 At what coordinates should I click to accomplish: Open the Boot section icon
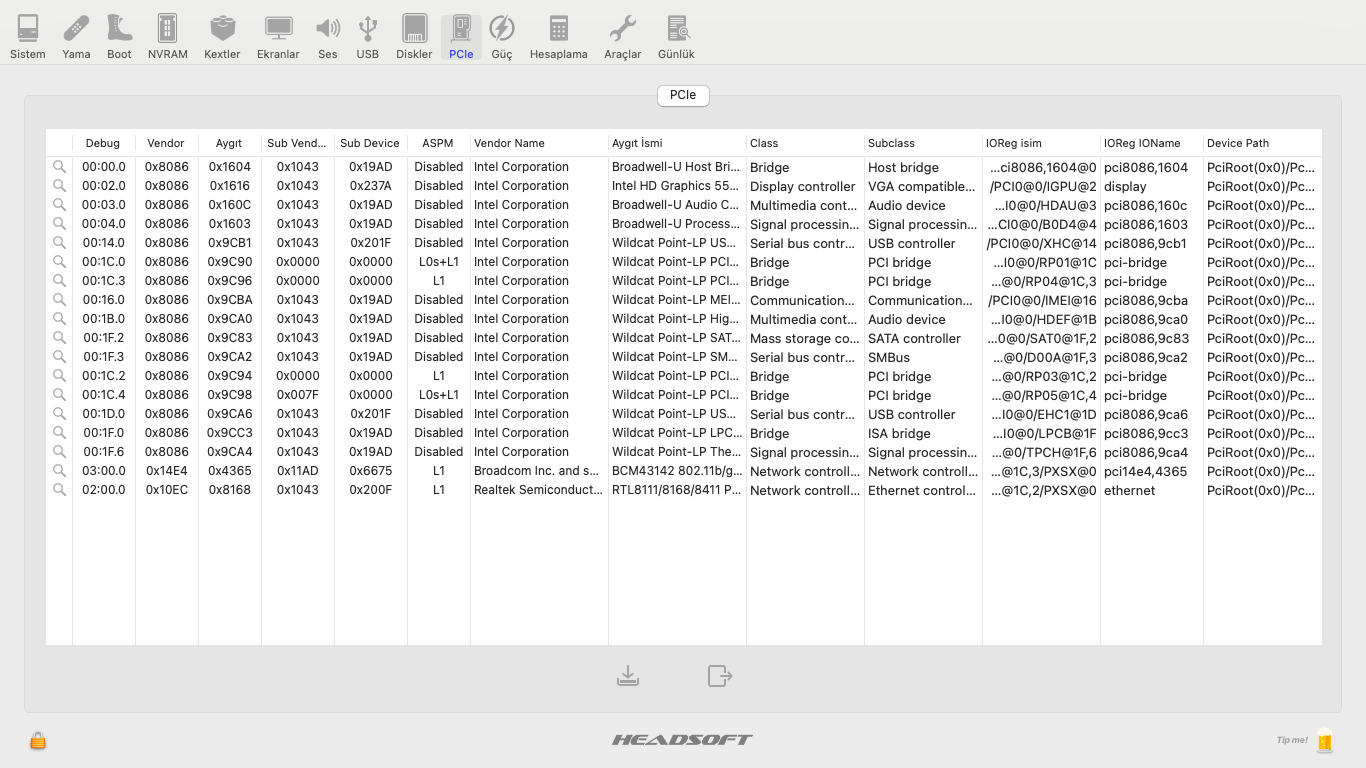pyautogui.click(x=119, y=37)
